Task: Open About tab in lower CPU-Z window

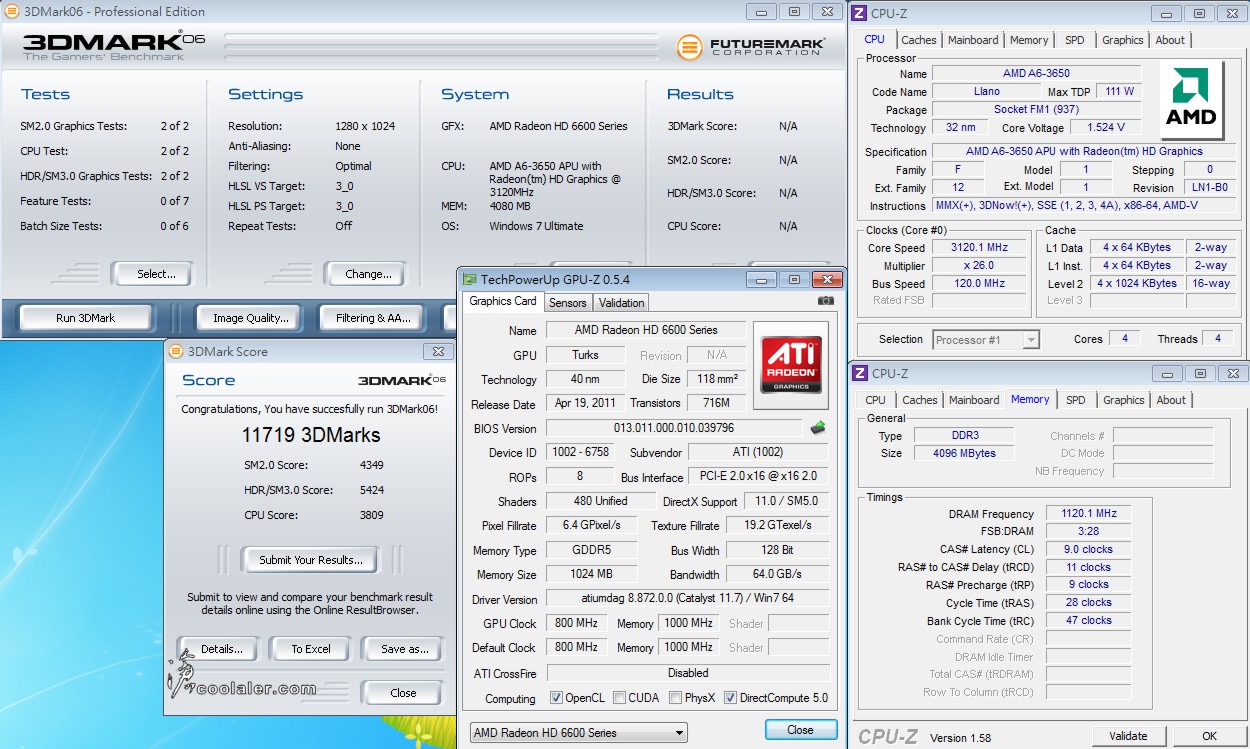Action: [x=1171, y=400]
